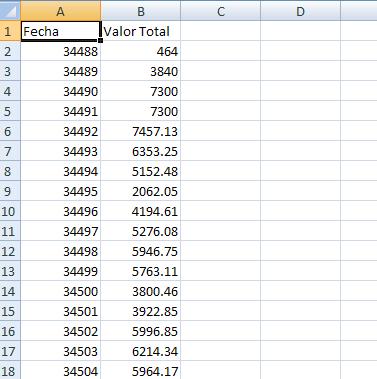Select row 10 header
Image resolution: width=377 pixels, height=379 pixels.
click(10, 211)
